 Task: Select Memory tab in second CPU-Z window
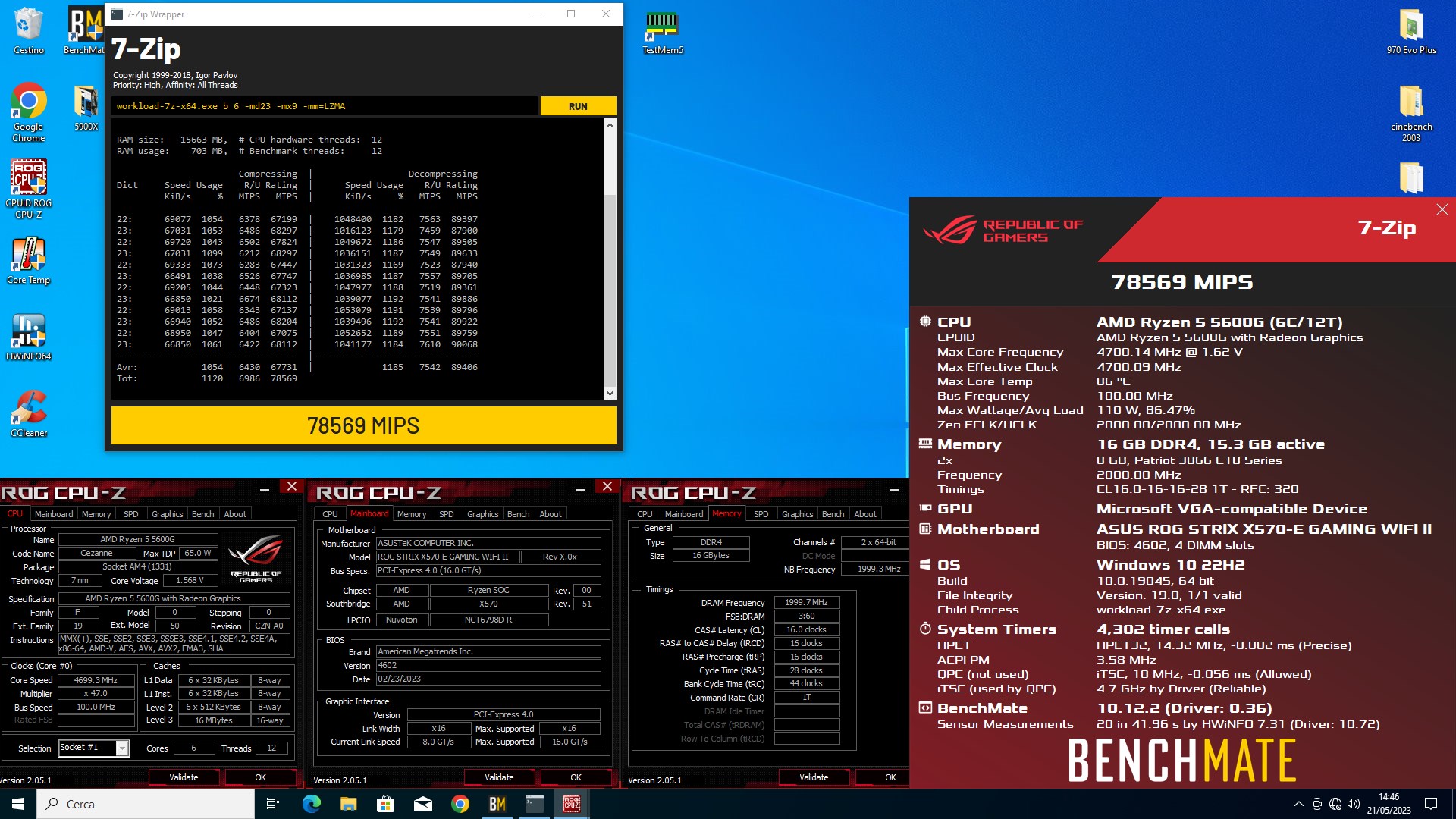(x=412, y=514)
